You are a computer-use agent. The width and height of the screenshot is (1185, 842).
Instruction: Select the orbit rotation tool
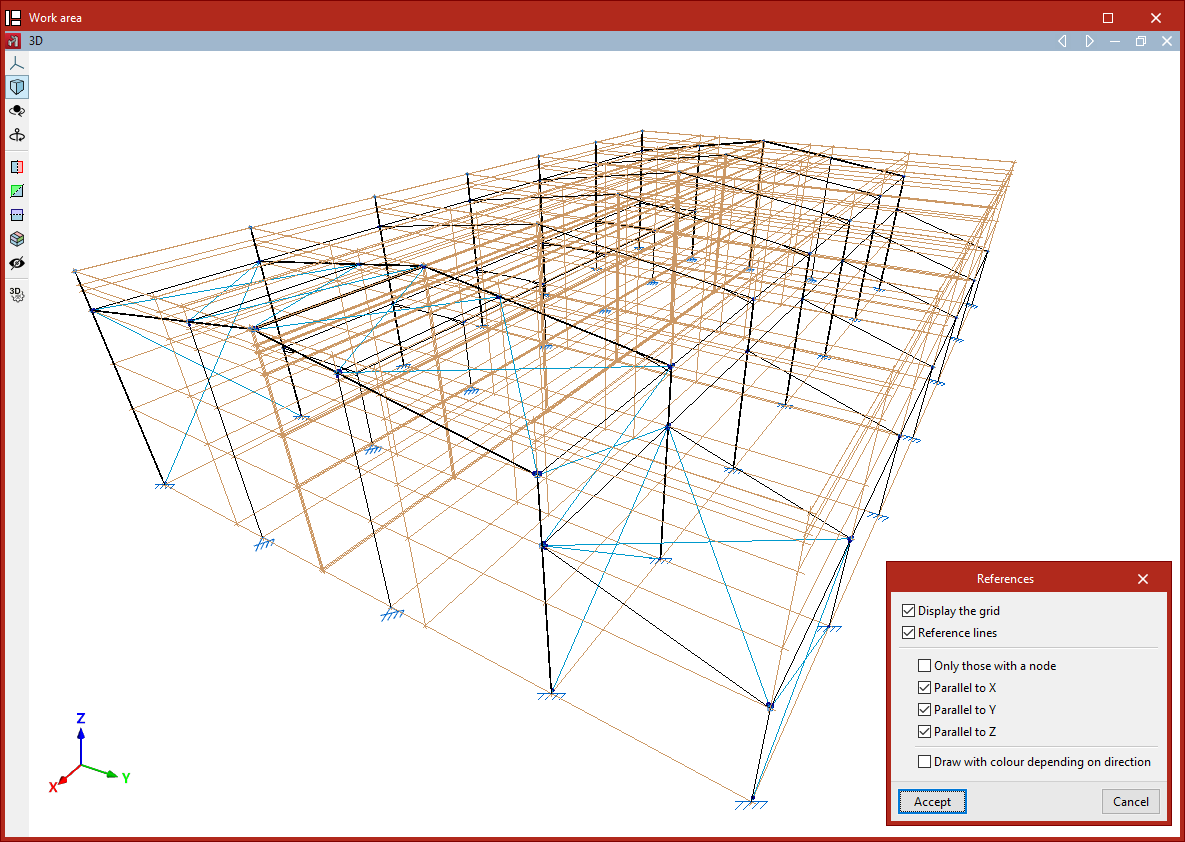pyautogui.click(x=16, y=111)
